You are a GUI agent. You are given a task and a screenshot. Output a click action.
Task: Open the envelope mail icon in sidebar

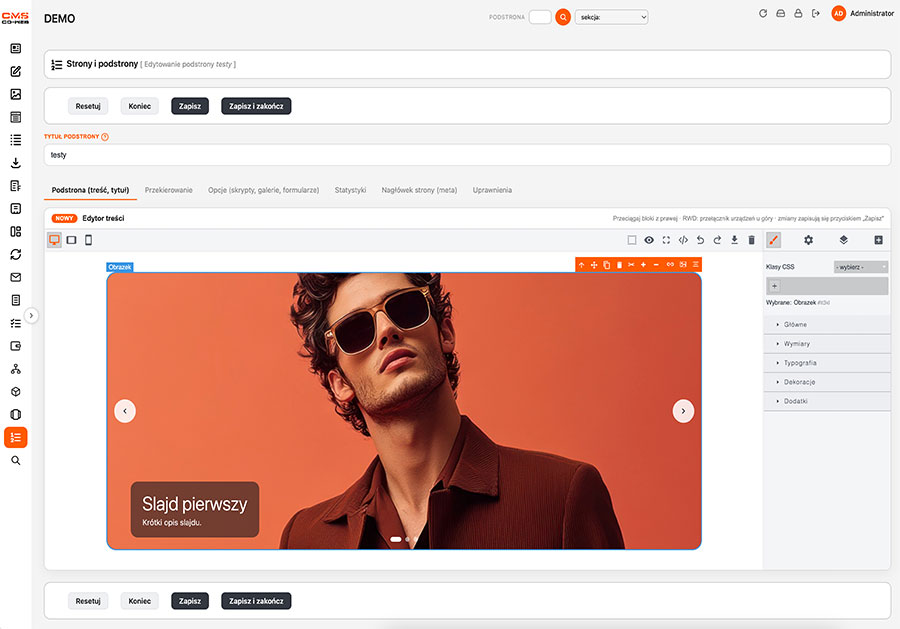(x=15, y=277)
